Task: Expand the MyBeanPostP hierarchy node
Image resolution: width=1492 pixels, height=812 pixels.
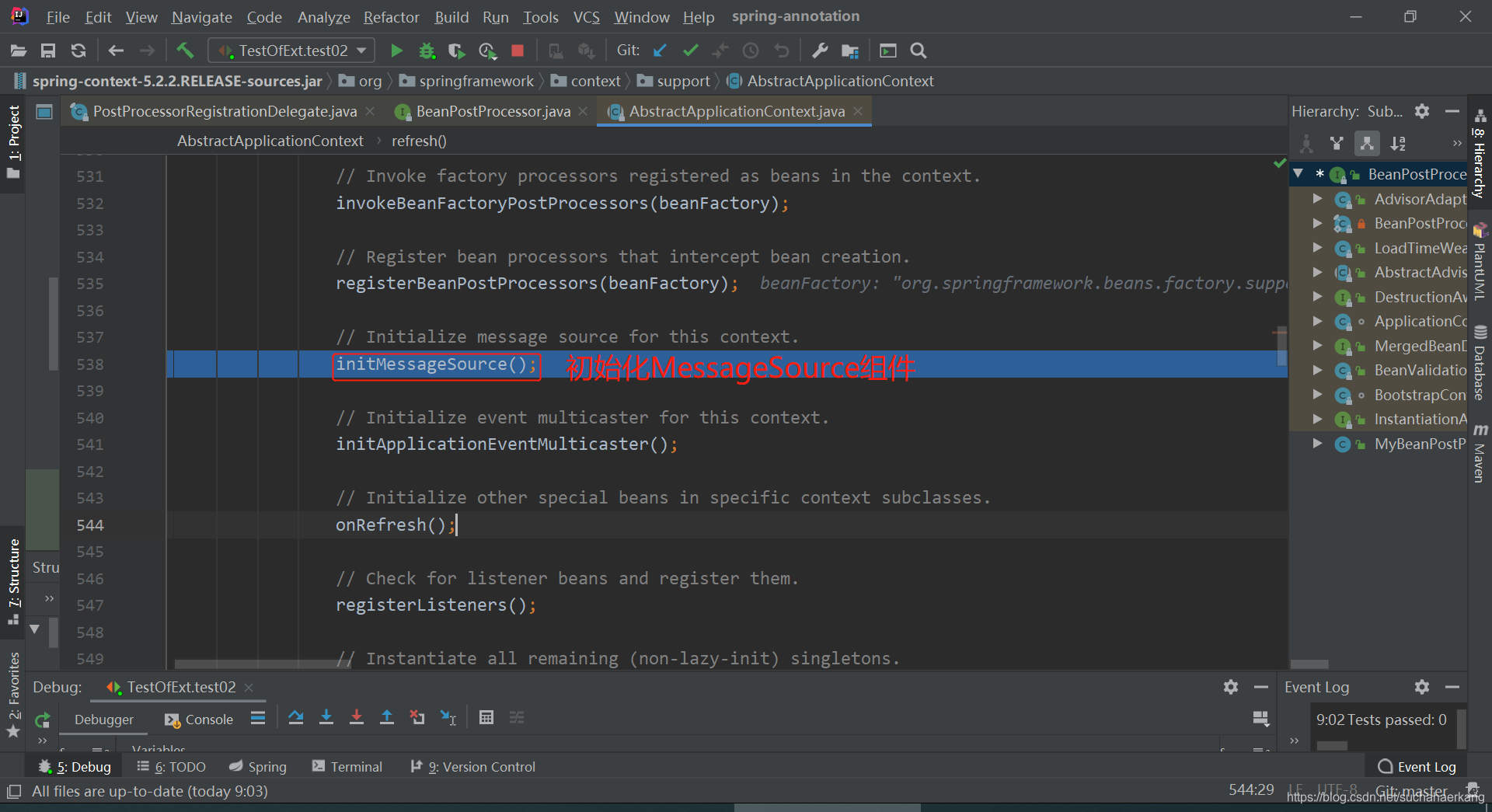Action: pyautogui.click(x=1317, y=444)
